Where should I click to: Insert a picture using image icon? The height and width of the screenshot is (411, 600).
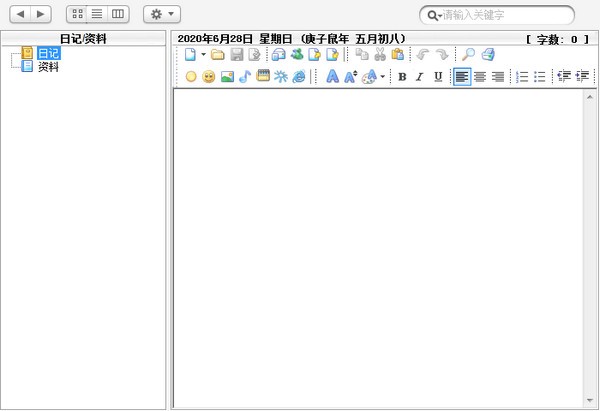227,77
